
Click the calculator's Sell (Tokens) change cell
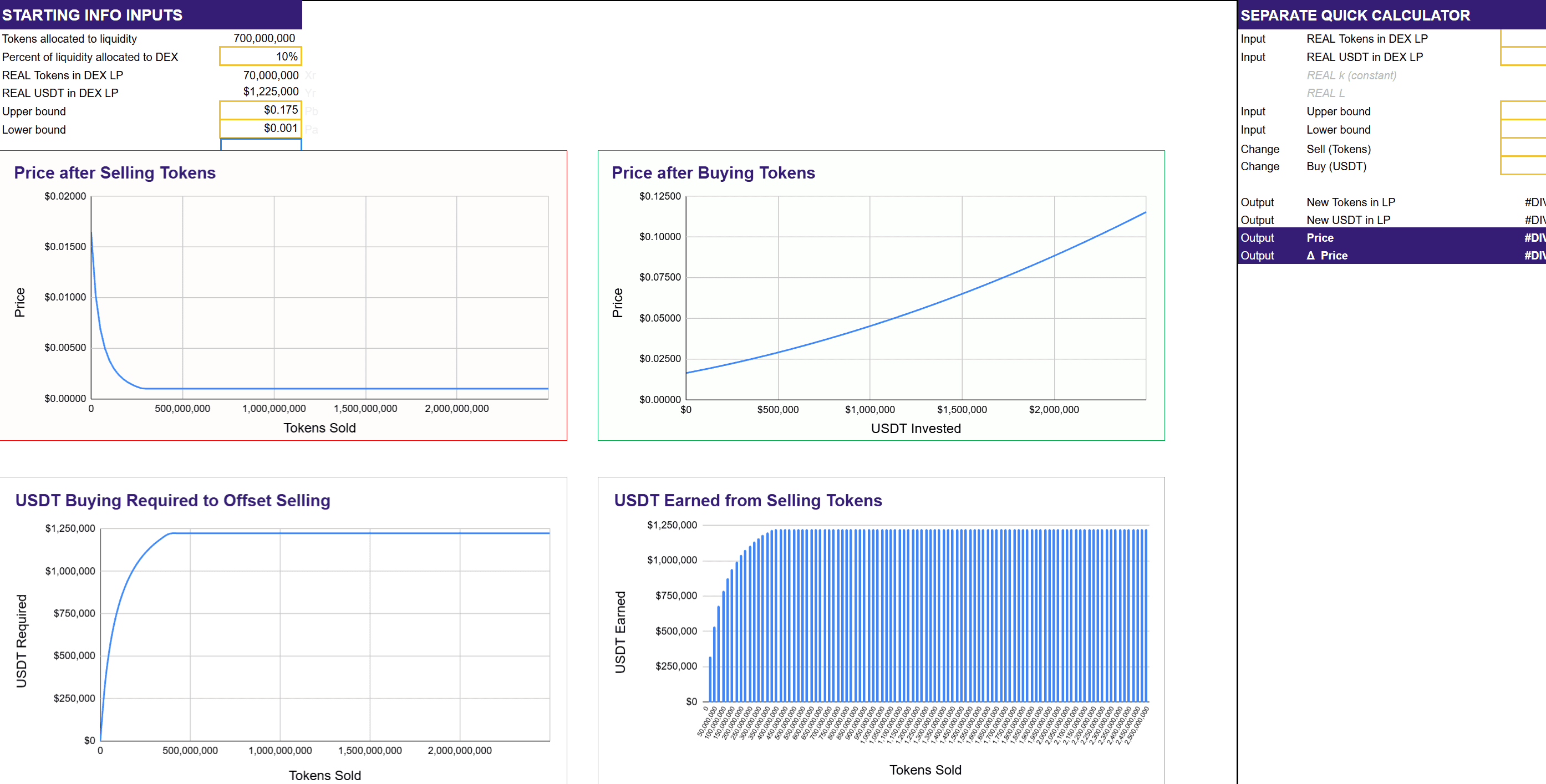pyautogui.click(x=1523, y=148)
